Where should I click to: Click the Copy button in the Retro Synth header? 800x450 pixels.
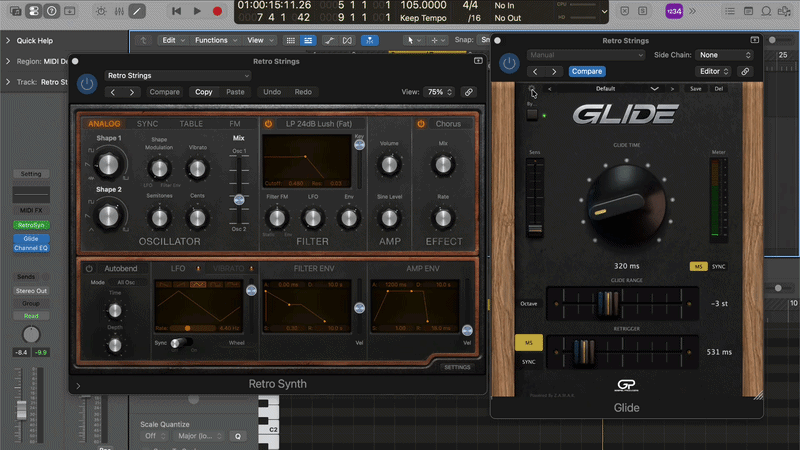[x=204, y=92]
